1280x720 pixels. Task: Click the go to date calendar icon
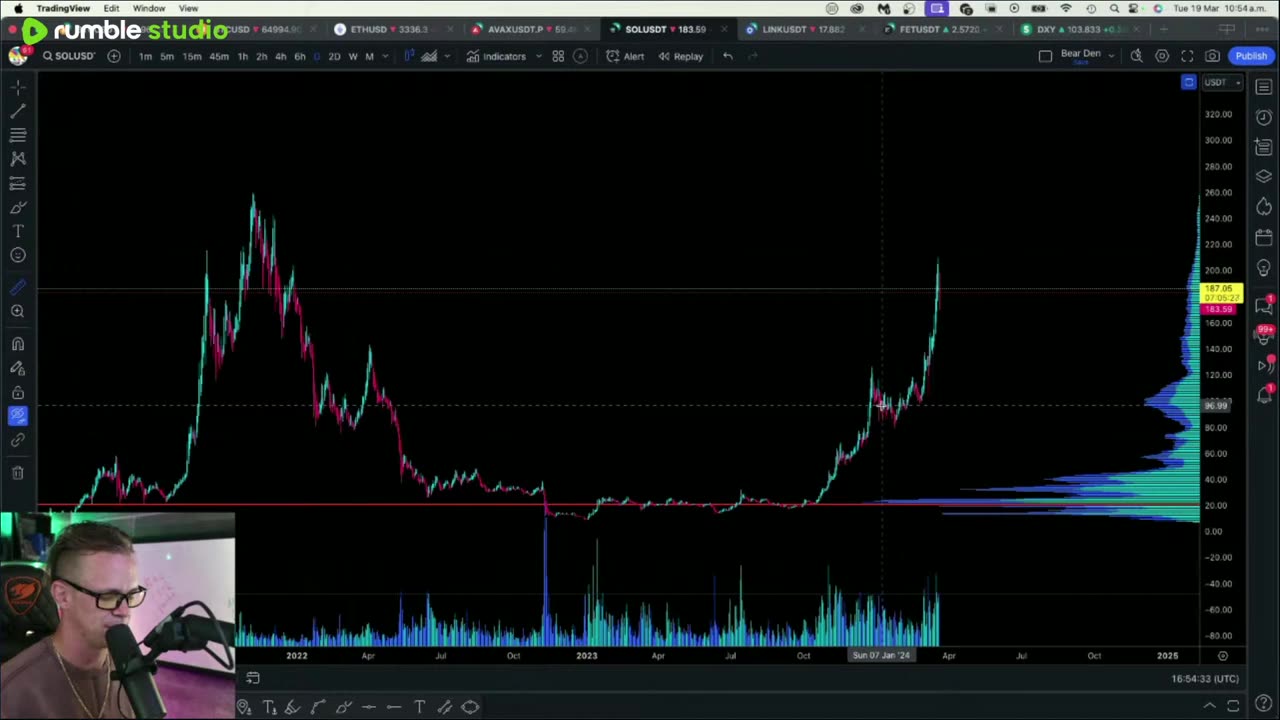253,678
